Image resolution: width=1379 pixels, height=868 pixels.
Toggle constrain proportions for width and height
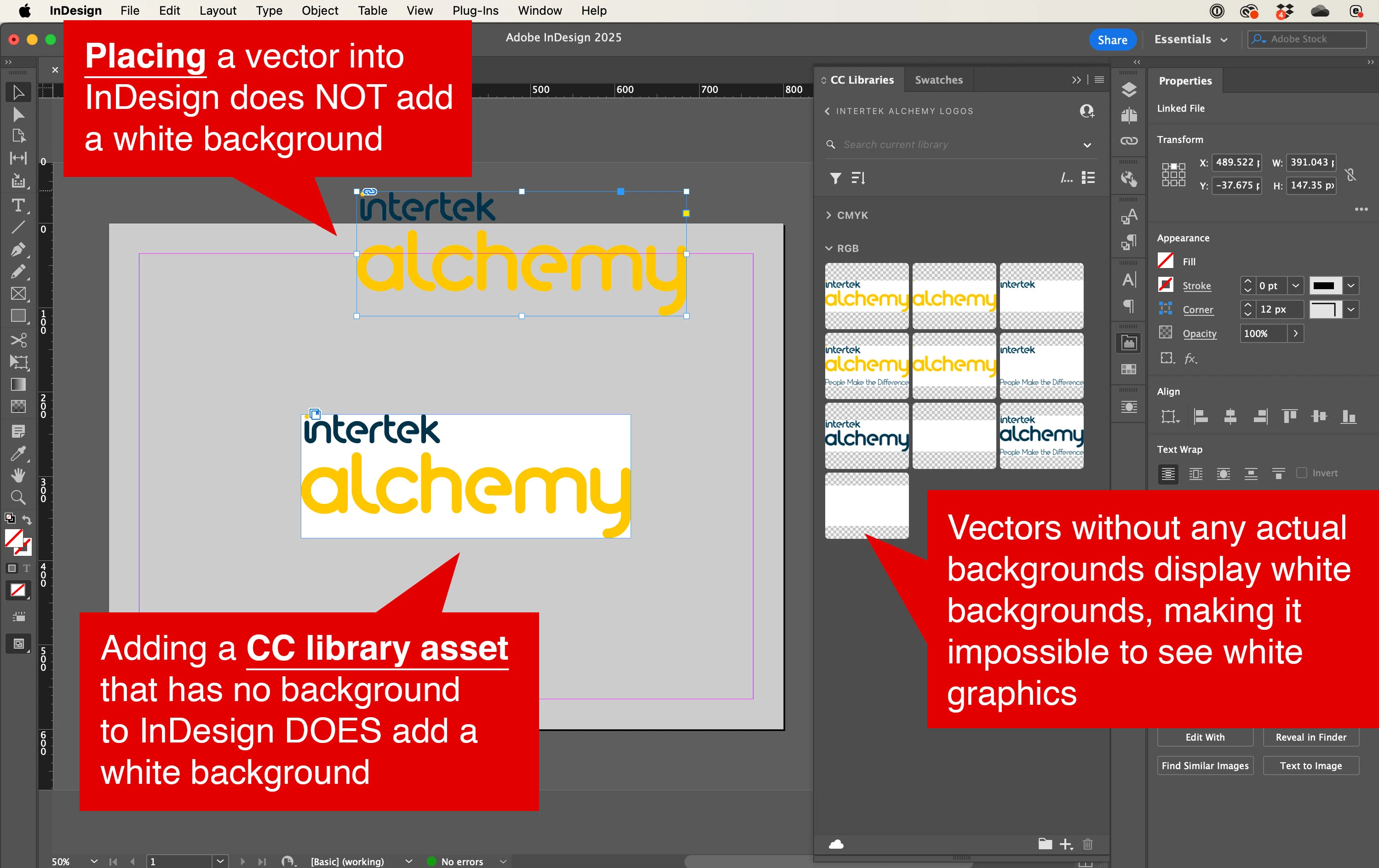click(x=1351, y=174)
